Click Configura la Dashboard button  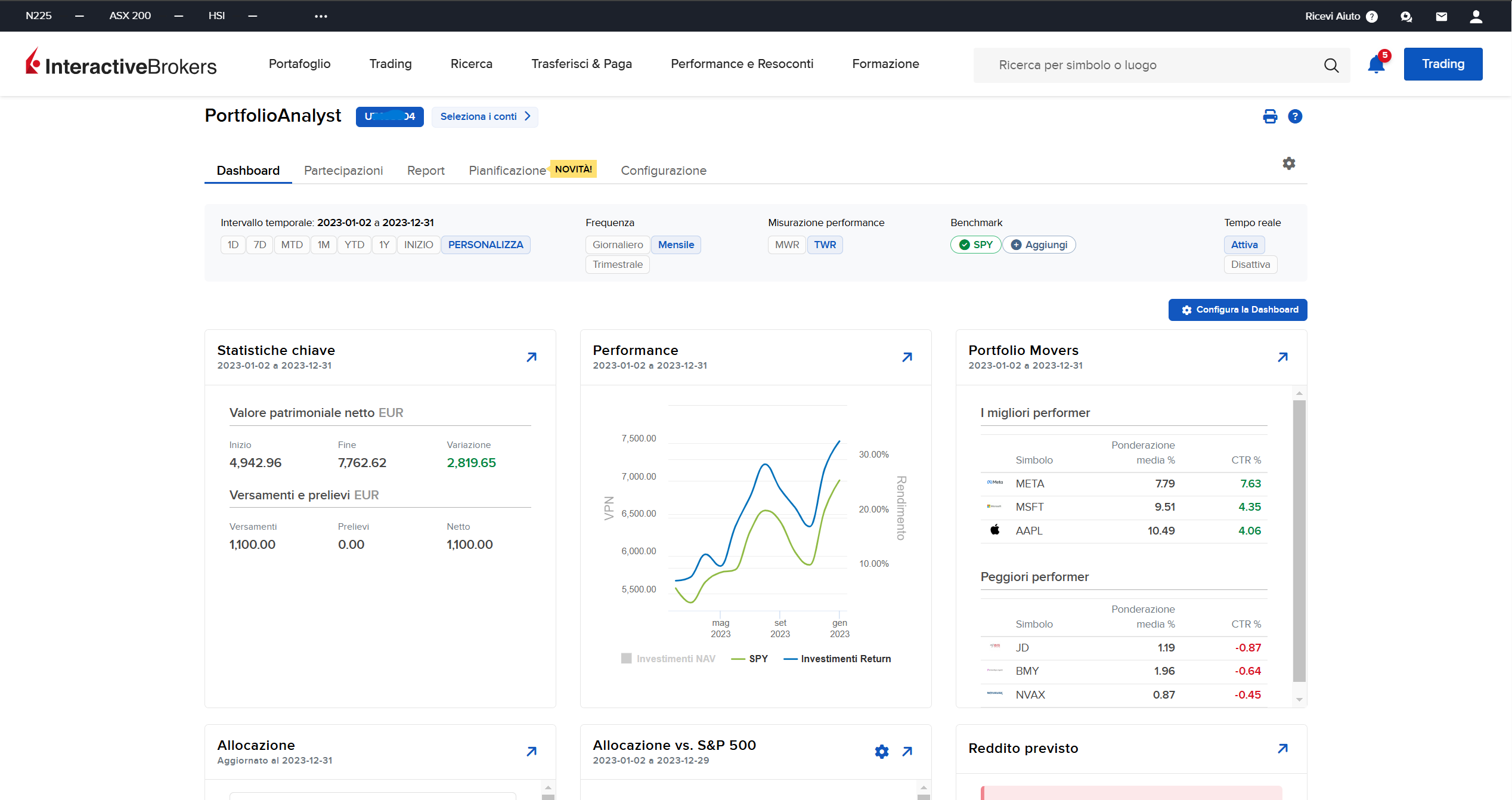(1238, 310)
